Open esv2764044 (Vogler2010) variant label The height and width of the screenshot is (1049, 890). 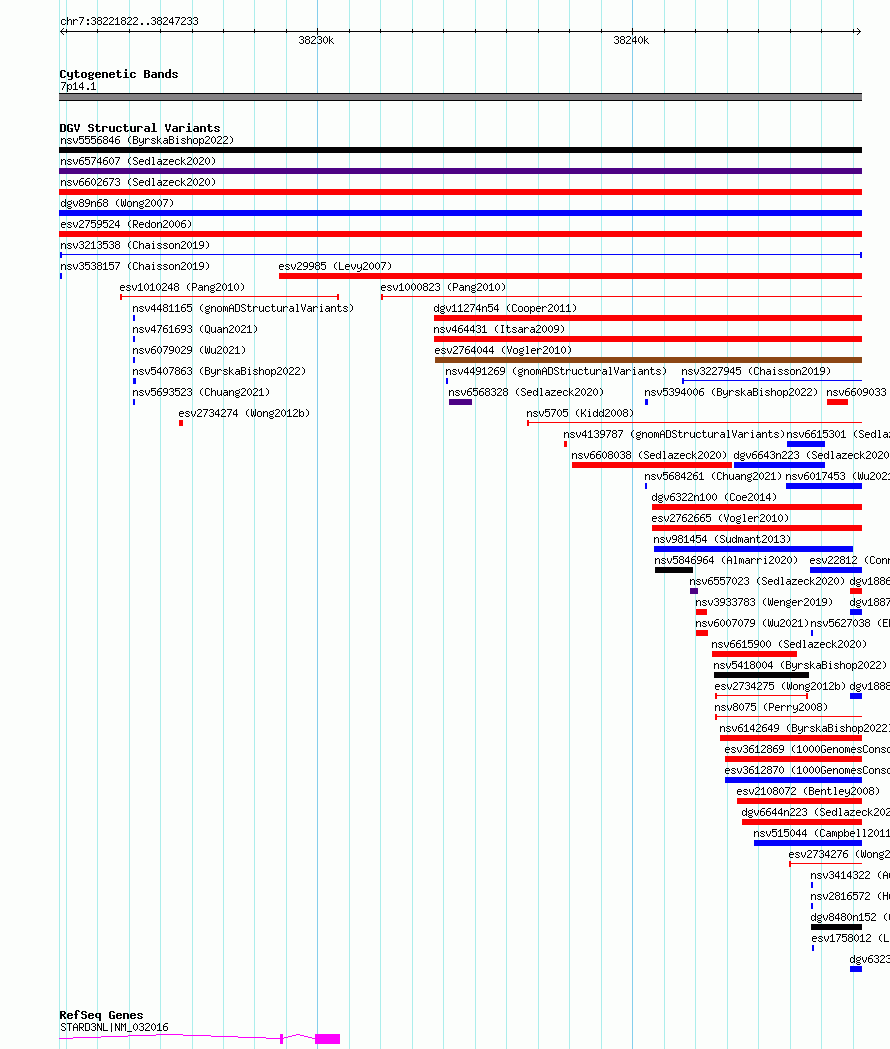(x=503, y=351)
